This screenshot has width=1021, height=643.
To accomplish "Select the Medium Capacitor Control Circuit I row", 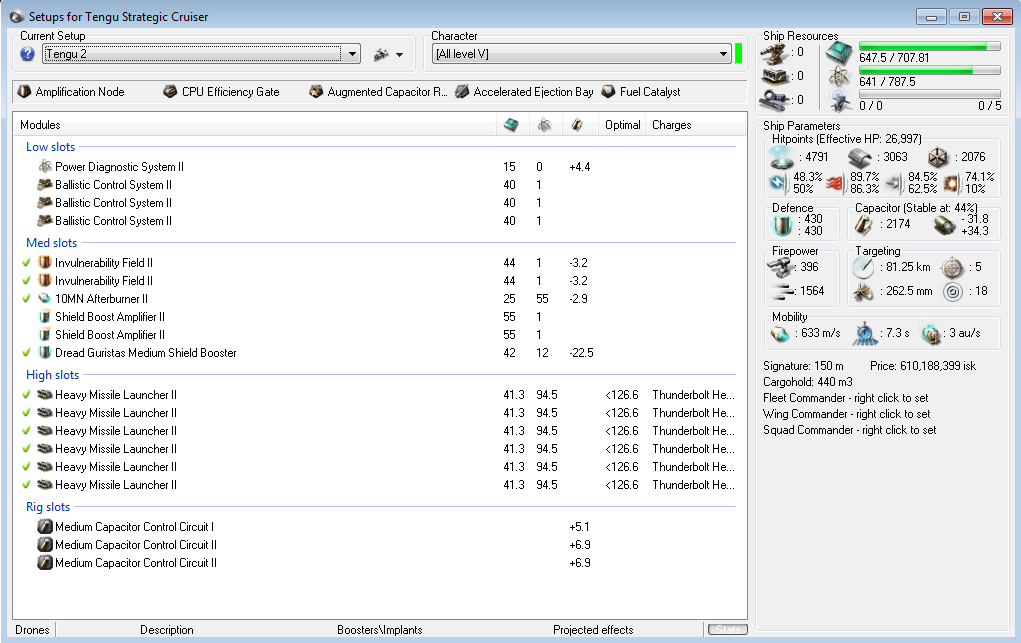I will 380,527.
